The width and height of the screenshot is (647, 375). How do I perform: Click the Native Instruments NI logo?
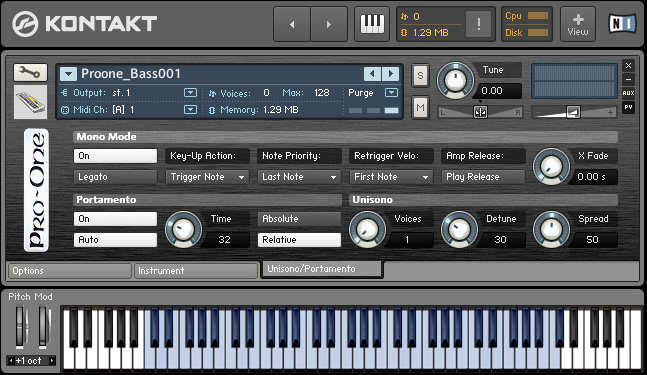tap(622, 24)
